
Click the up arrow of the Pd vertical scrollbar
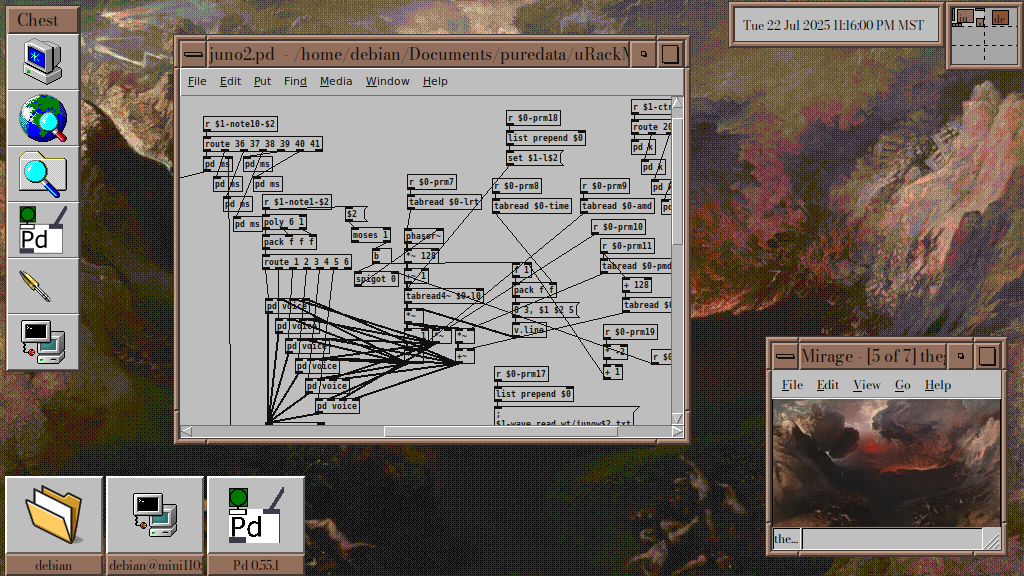point(677,103)
